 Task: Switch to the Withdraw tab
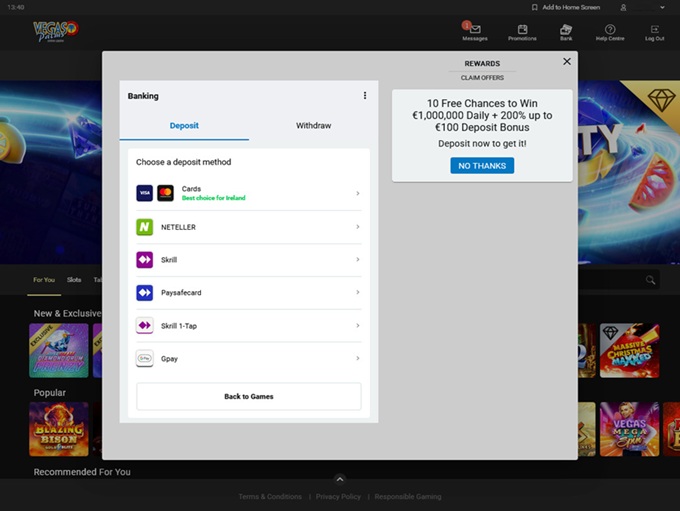click(313, 126)
